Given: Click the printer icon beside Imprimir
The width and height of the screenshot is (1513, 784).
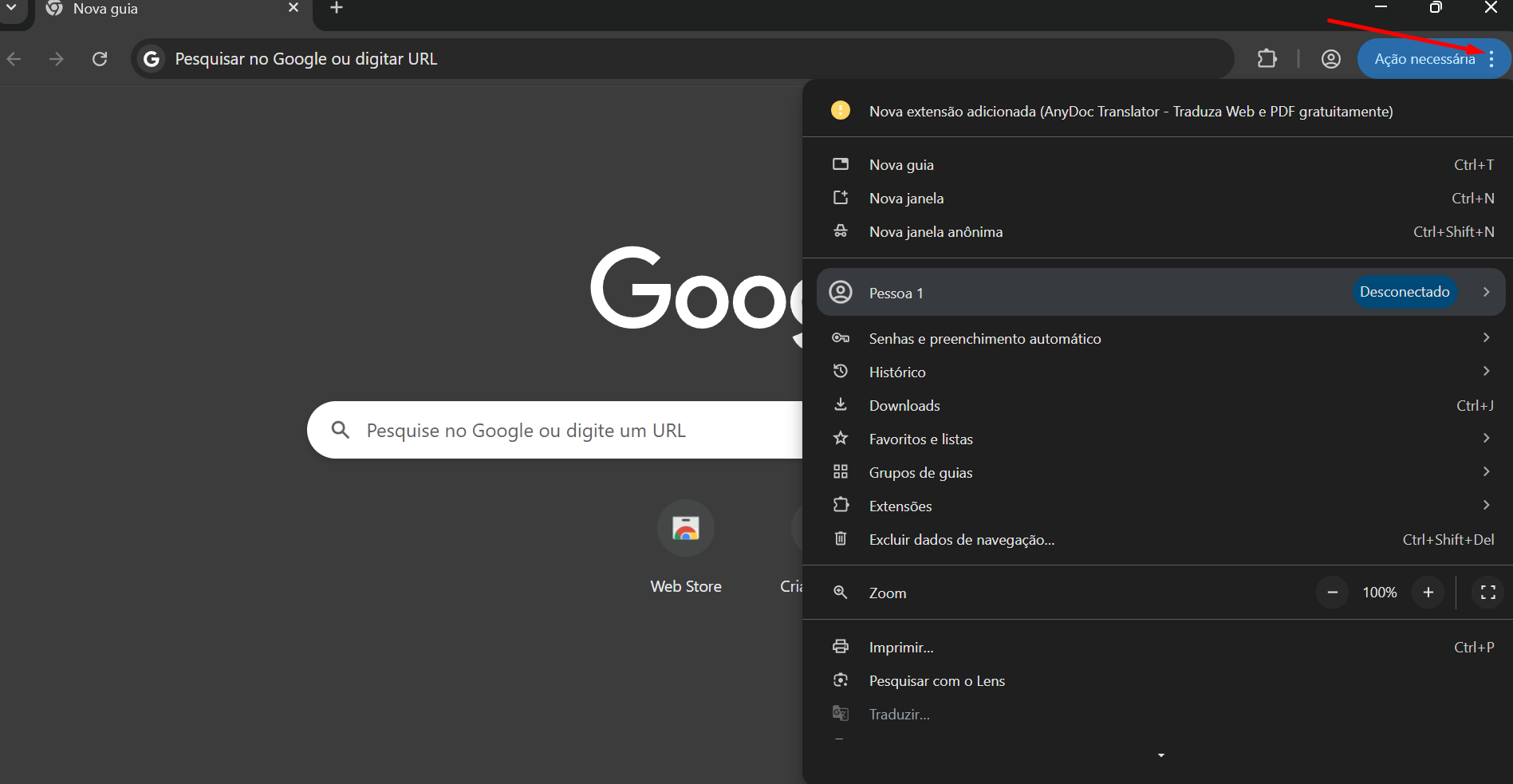Looking at the screenshot, I should (x=841, y=646).
